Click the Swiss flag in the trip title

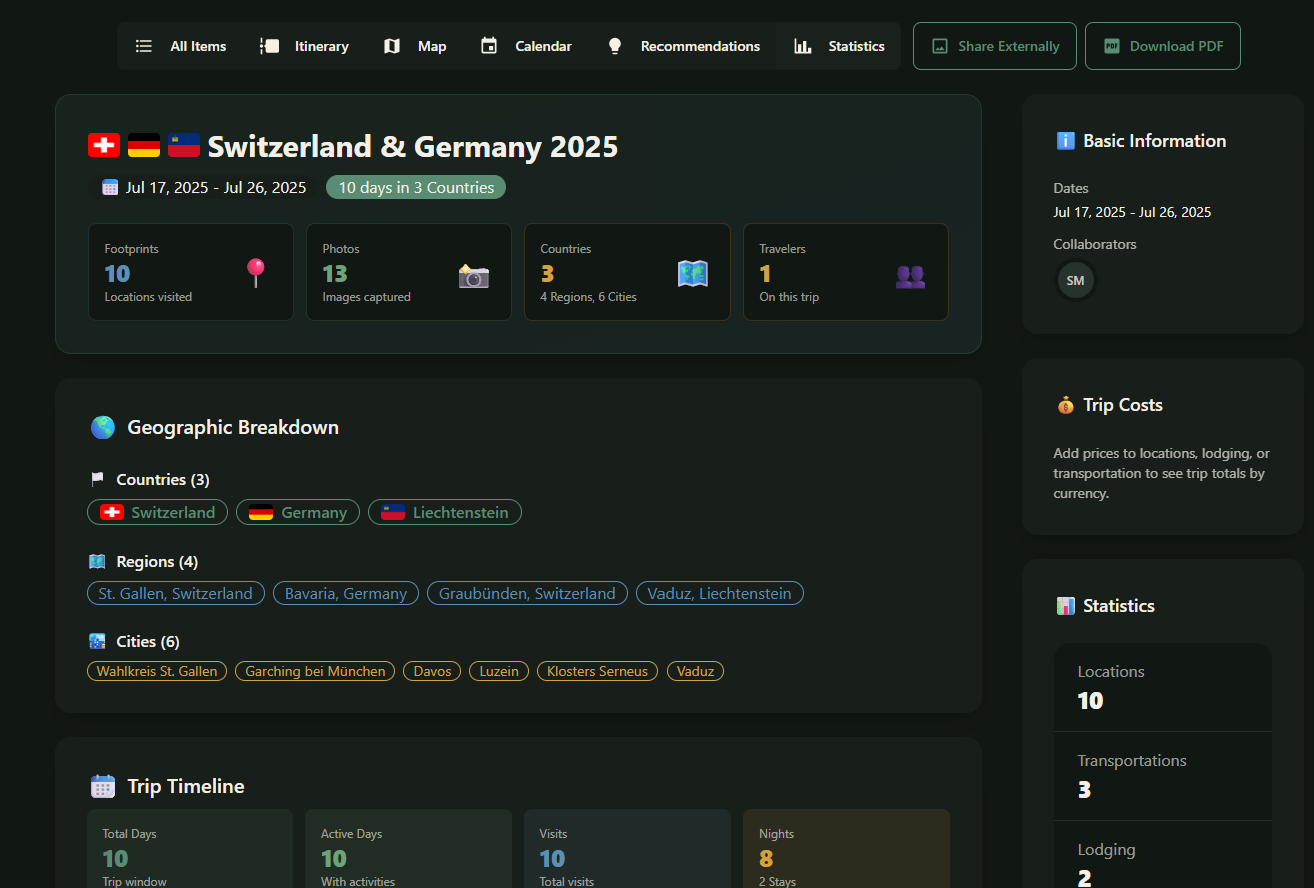(x=104, y=146)
